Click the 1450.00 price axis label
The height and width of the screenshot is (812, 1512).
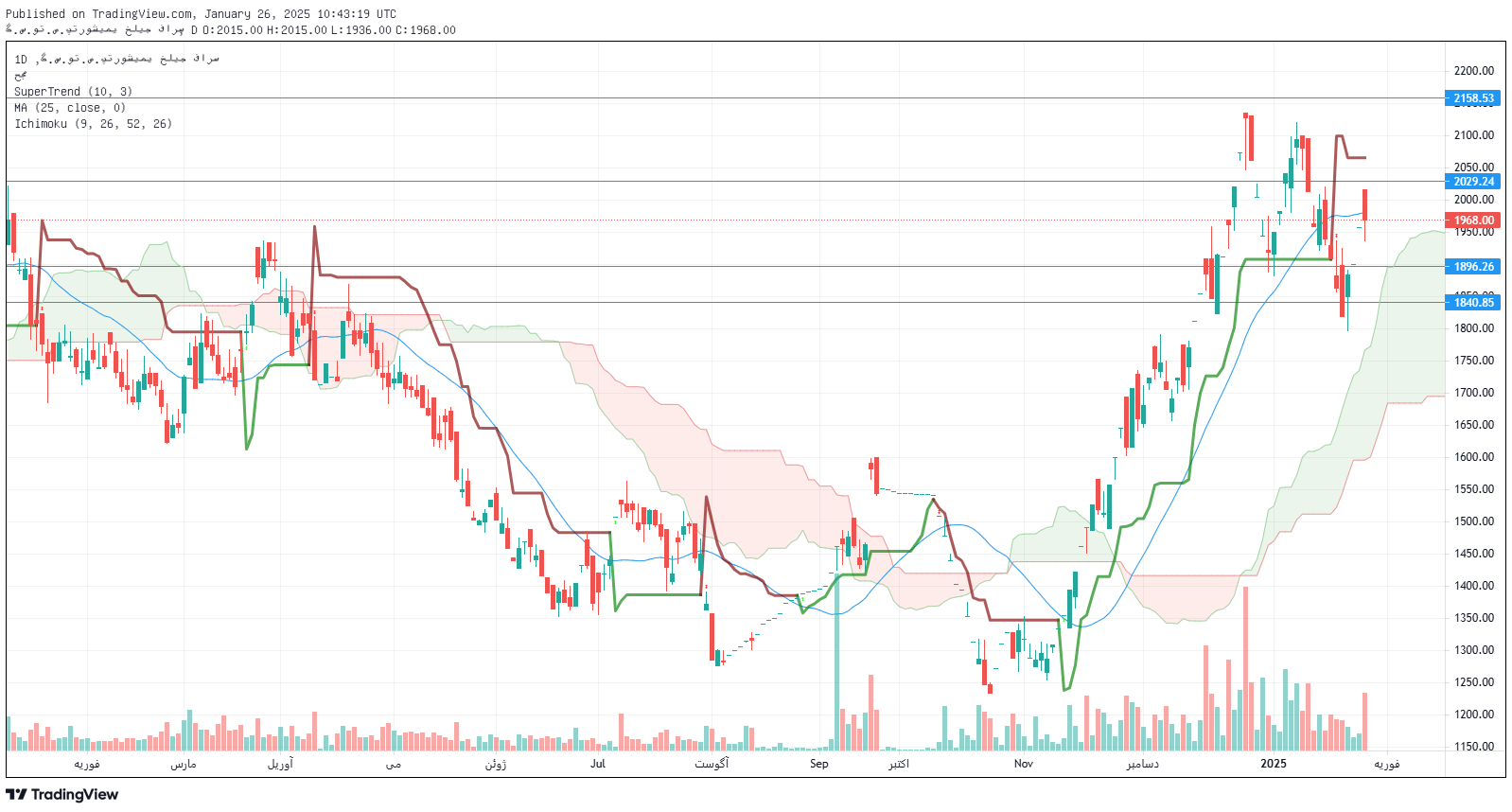[1474, 554]
